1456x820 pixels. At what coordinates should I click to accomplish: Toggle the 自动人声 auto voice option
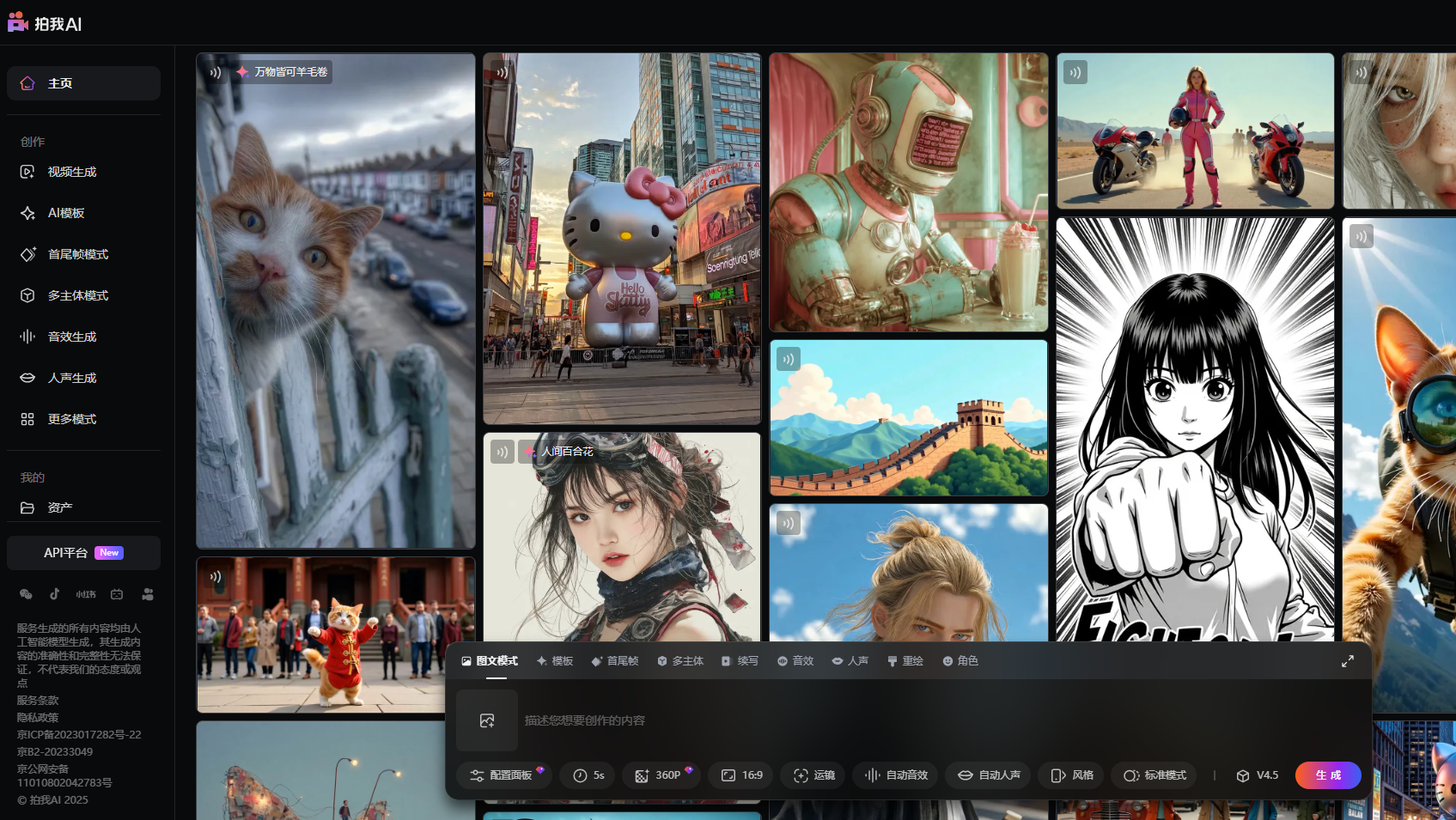pyautogui.click(x=989, y=775)
